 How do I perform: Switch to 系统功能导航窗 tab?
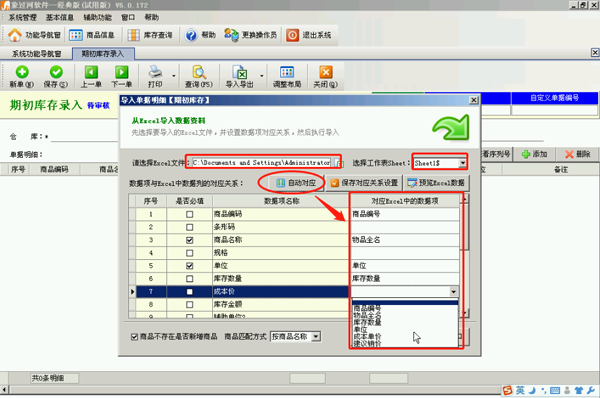tap(36, 54)
